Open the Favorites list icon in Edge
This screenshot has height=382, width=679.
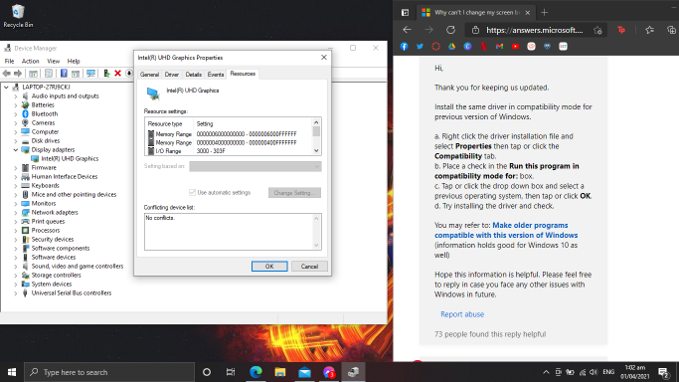(x=649, y=30)
